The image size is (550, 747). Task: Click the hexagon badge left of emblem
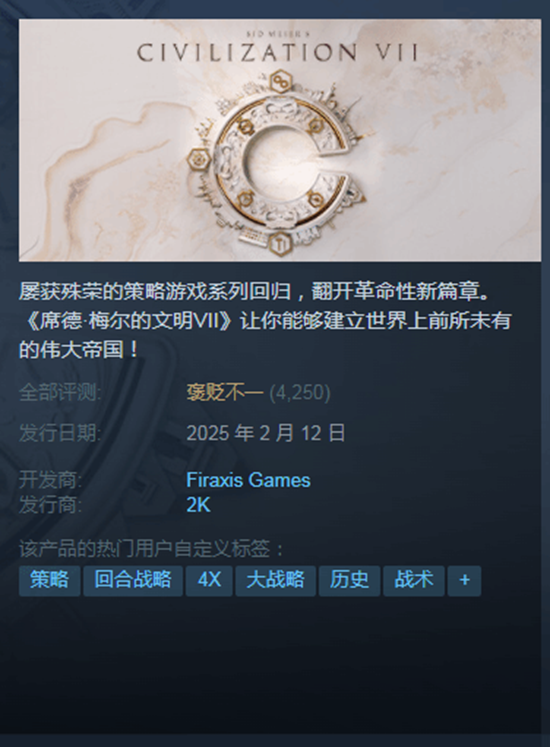[198, 159]
